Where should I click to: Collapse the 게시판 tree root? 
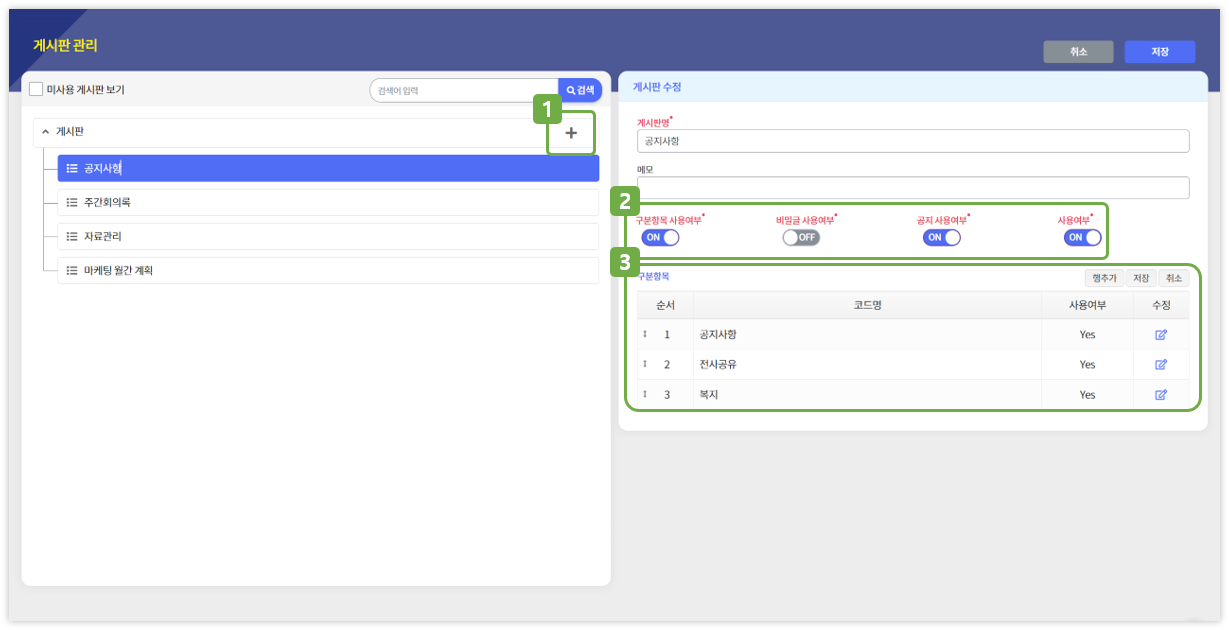pyautogui.click(x=45, y=131)
